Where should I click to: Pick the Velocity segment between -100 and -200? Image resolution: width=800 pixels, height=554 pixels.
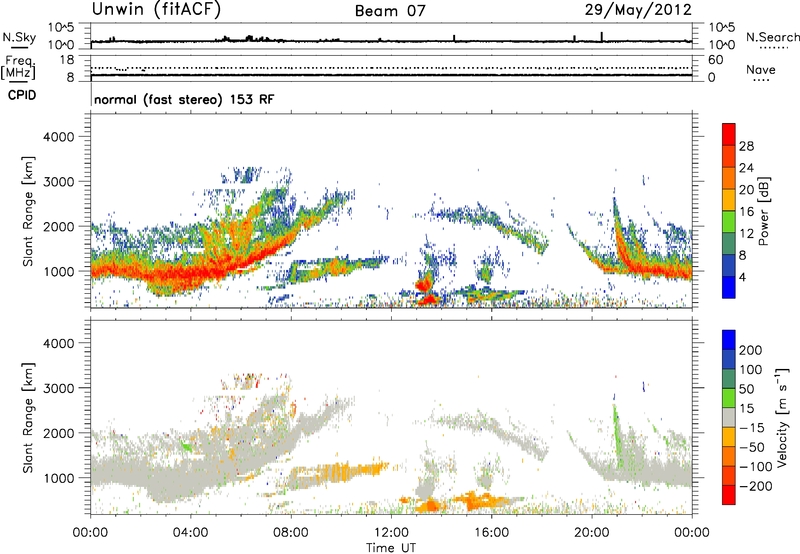(x=729, y=476)
